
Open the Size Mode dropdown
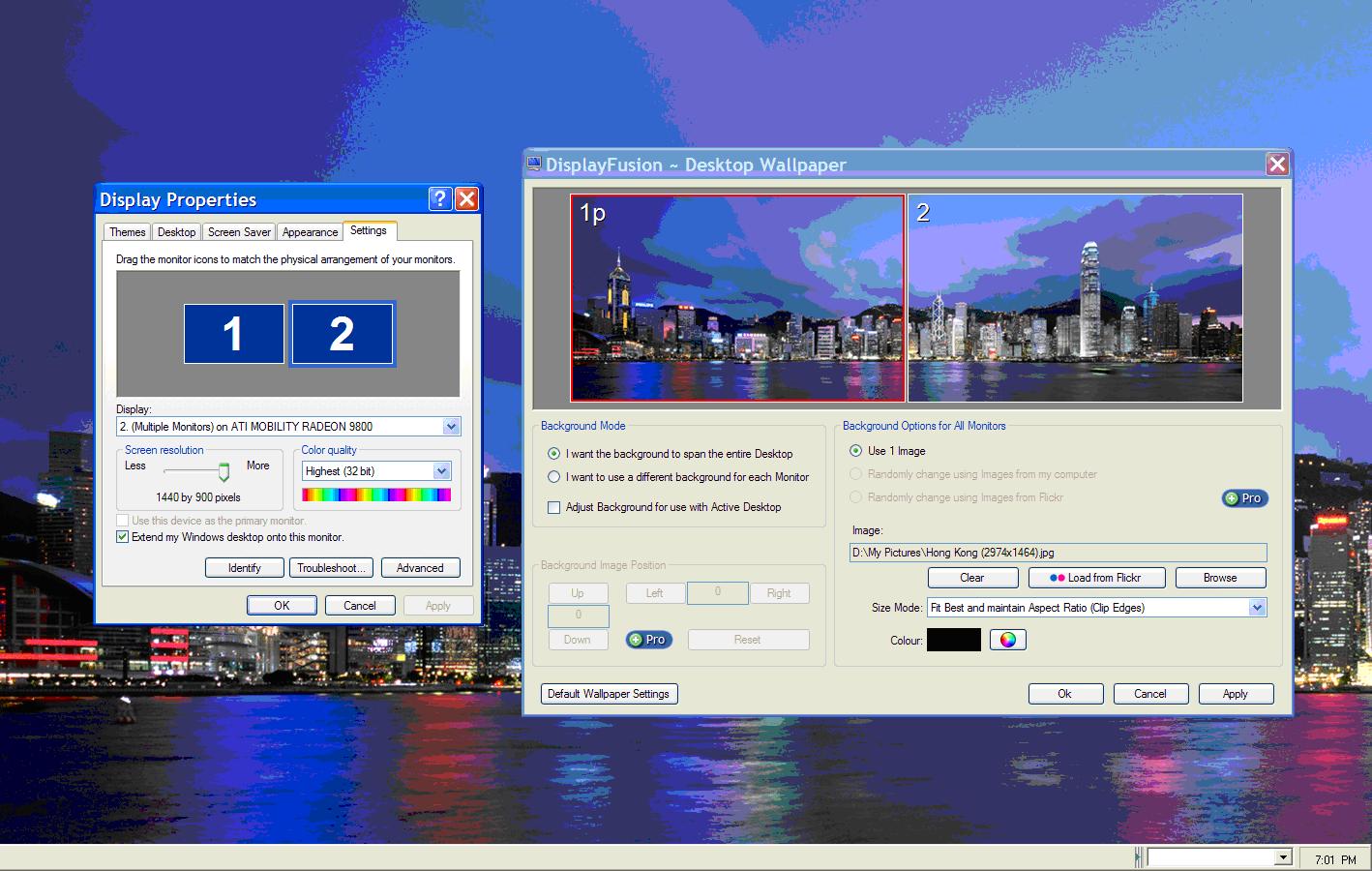pyautogui.click(x=1256, y=608)
